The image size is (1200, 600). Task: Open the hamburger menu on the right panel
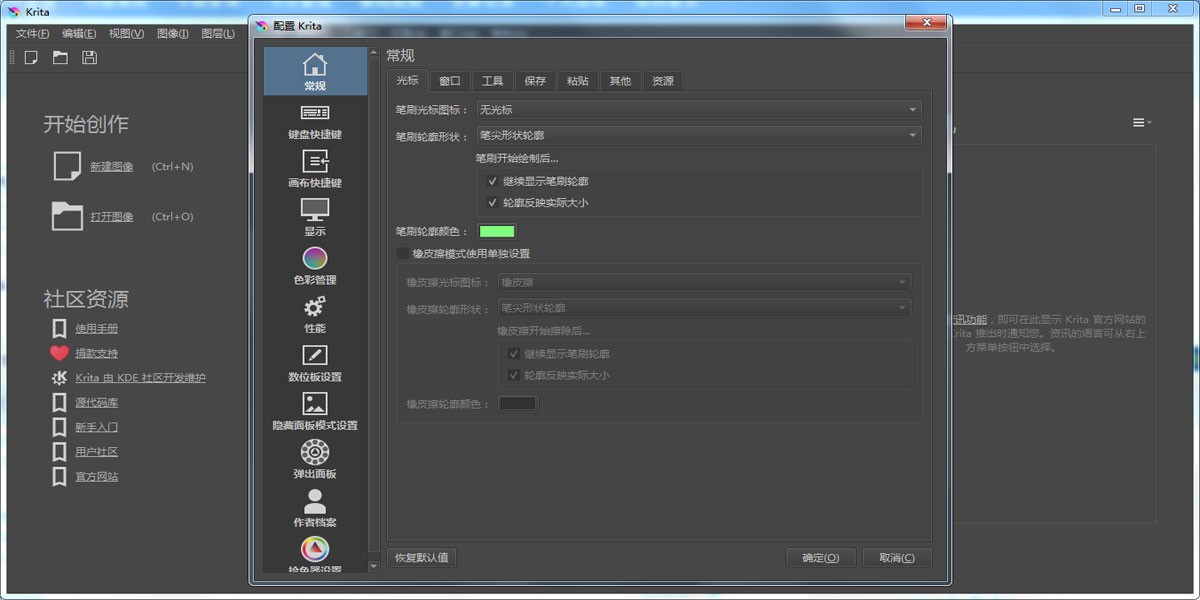click(x=1140, y=121)
